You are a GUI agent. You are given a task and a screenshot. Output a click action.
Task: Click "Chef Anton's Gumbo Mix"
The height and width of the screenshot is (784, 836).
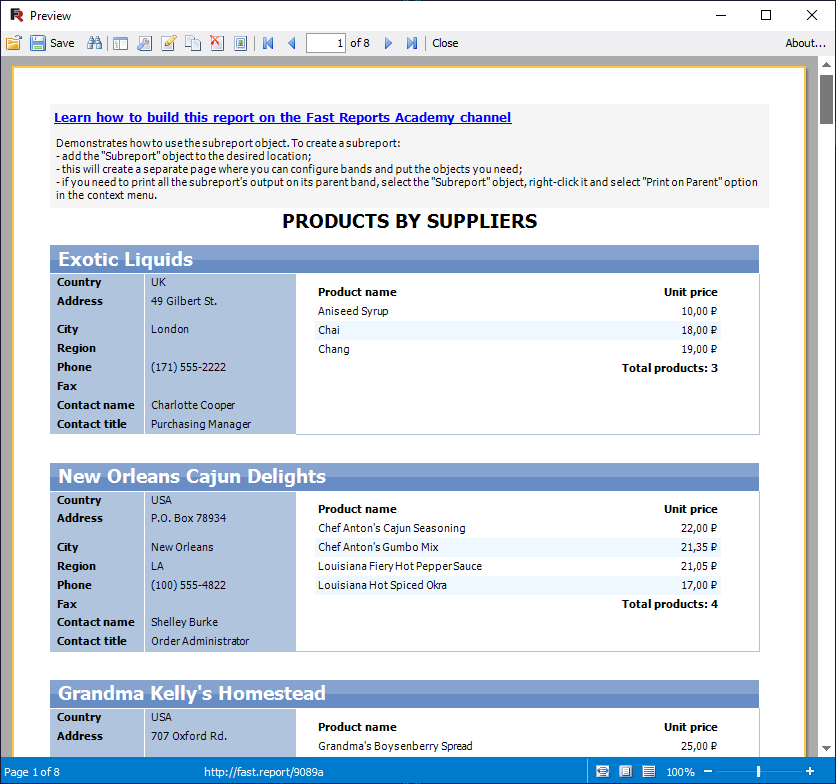pos(379,547)
